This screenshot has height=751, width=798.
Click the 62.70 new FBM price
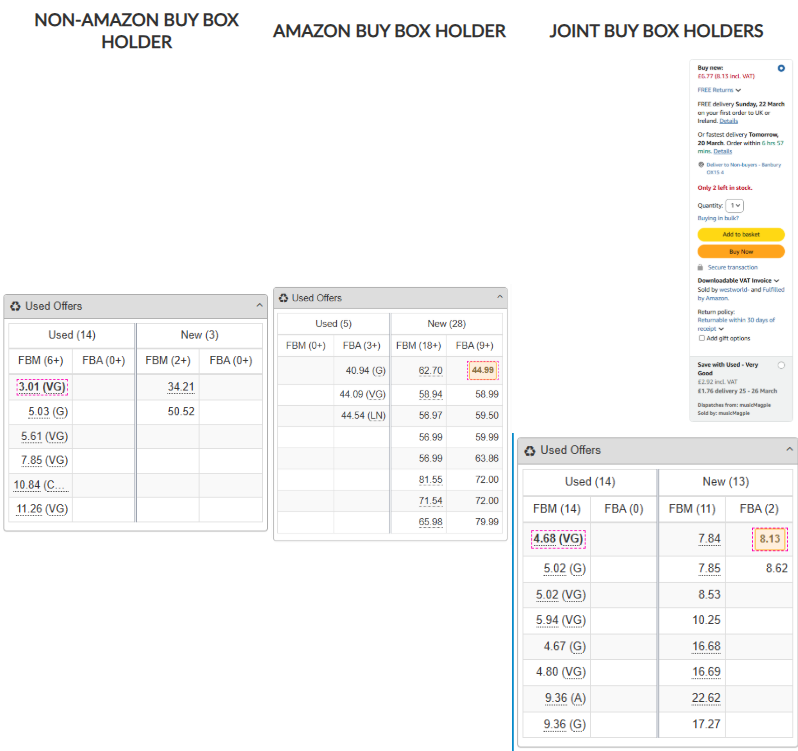click(x=431, y=370)
